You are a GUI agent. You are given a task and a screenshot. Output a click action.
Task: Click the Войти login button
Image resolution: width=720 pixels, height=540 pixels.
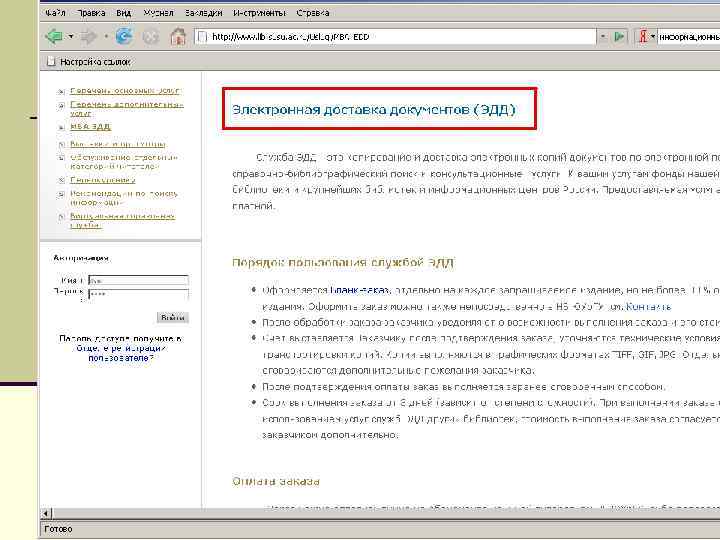(x=173, y=317)
